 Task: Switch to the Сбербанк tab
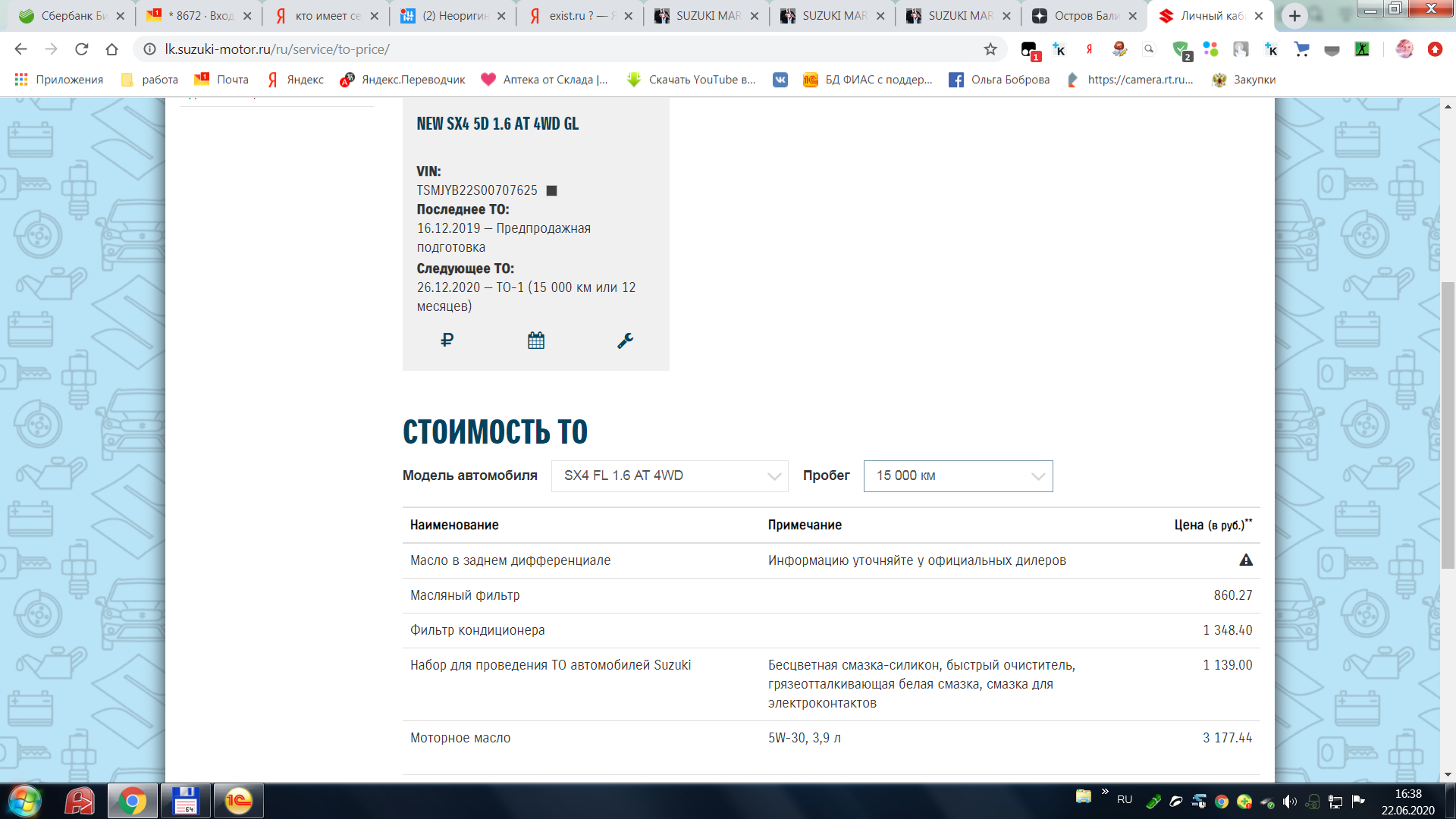click(71, 16)
